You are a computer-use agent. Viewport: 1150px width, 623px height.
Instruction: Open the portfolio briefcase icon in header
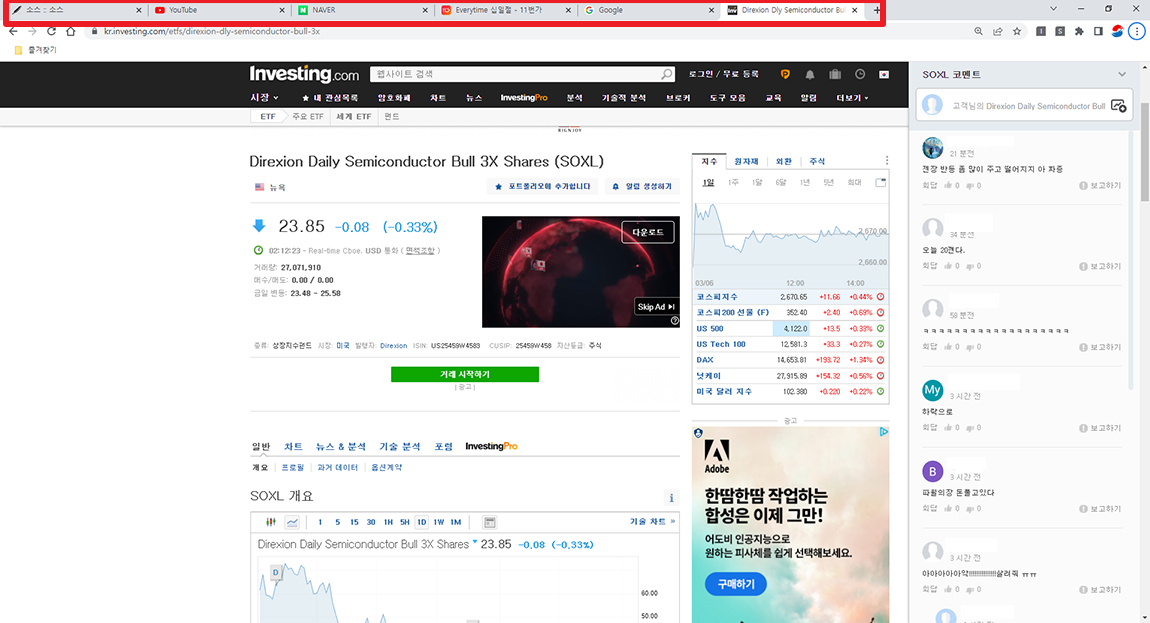pyautogui.click(x=835, y=74)
